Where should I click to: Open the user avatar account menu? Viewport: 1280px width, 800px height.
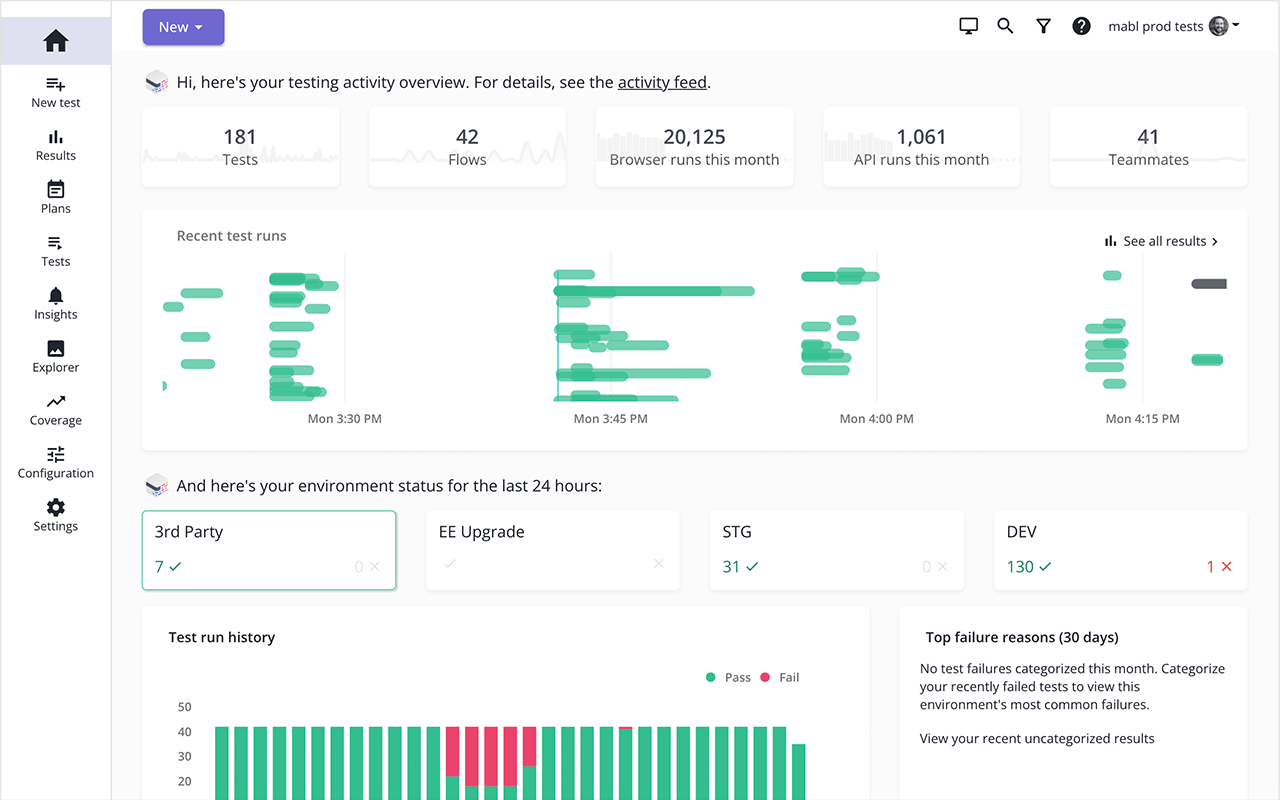click(1219, 25)
